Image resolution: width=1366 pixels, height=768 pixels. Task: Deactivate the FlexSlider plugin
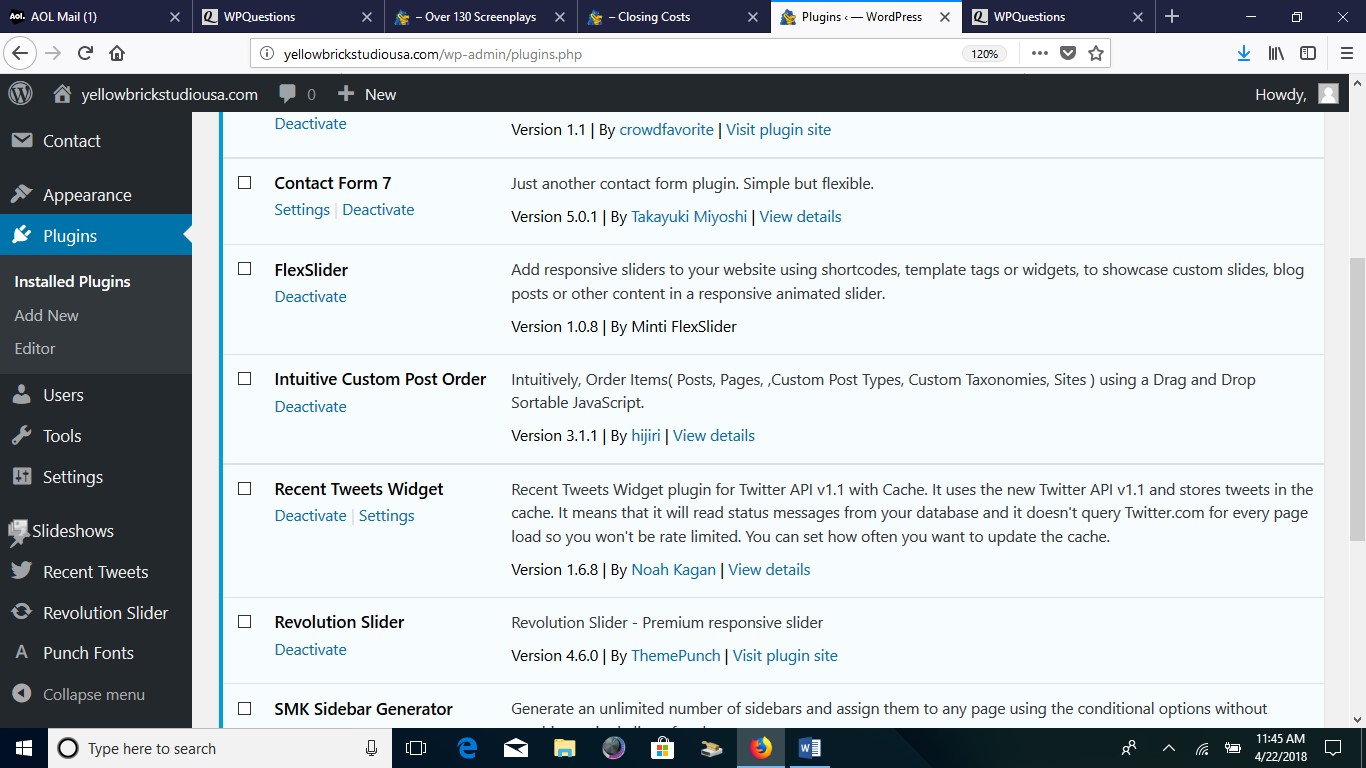(x=310, y=297)
